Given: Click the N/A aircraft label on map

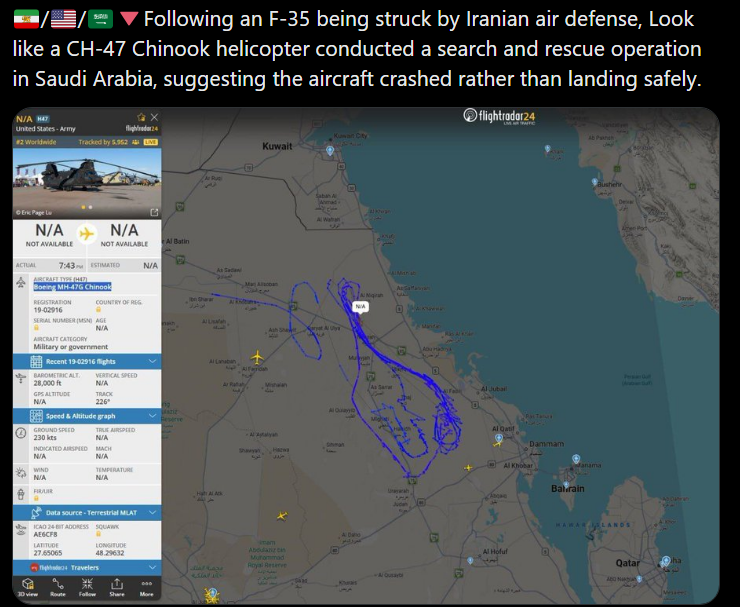Looking at the screenshot, I should click(x=360, y=306).
